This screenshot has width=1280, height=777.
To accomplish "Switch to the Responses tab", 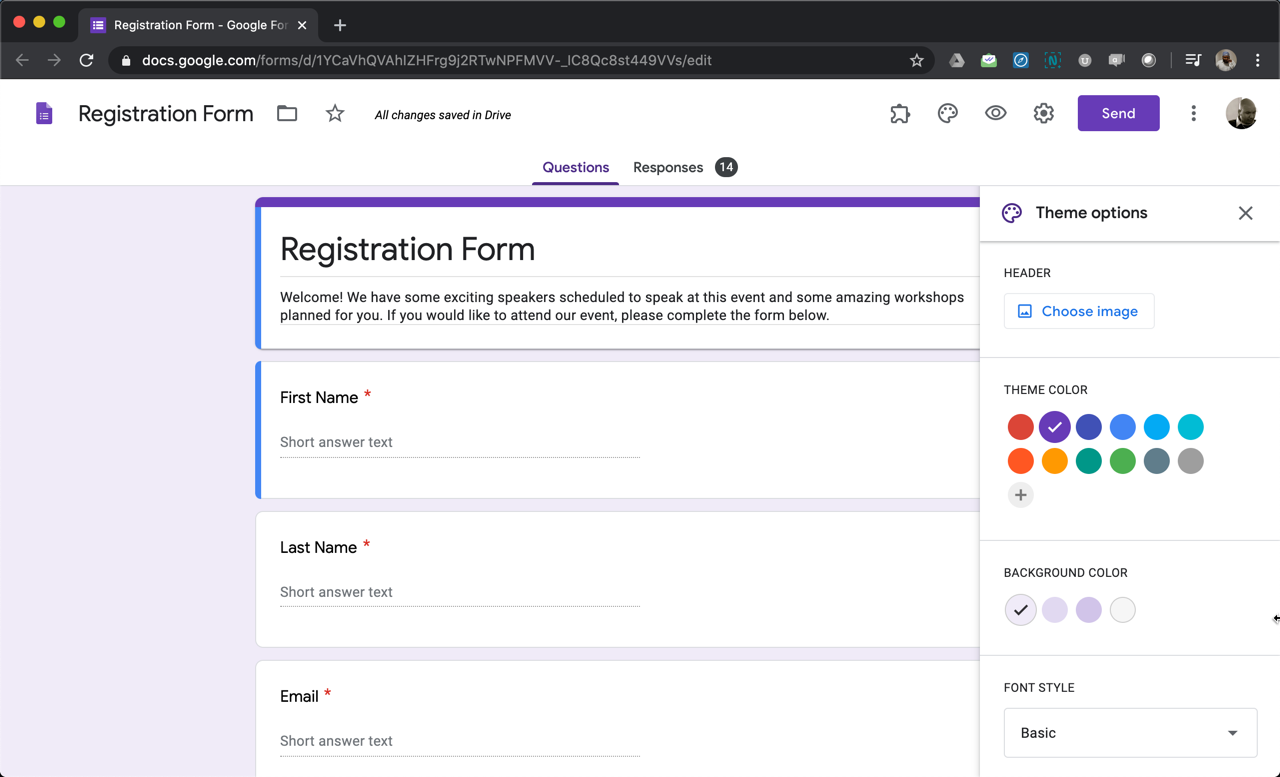I will pyautogui.click(x=668, y=167).
